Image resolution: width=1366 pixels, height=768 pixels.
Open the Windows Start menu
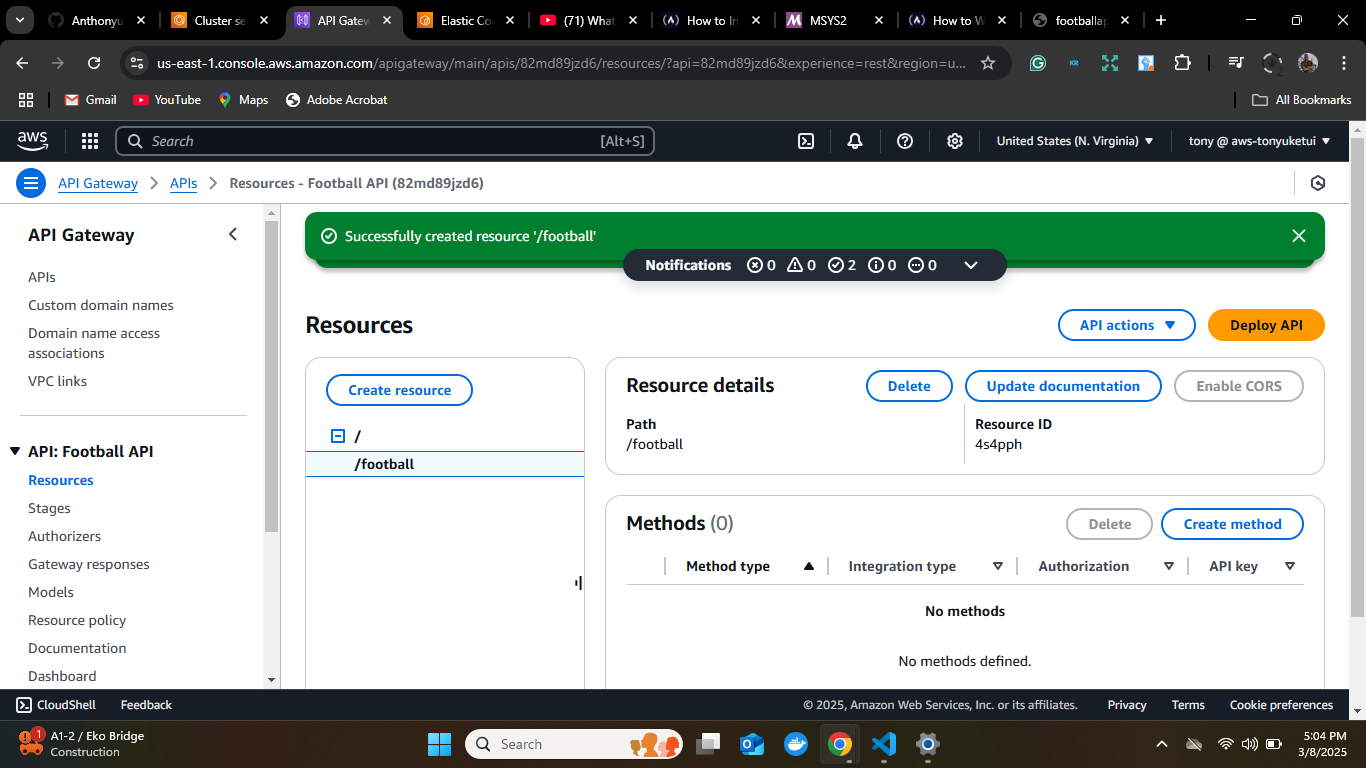pyautogui.click(x=439, y=744)
